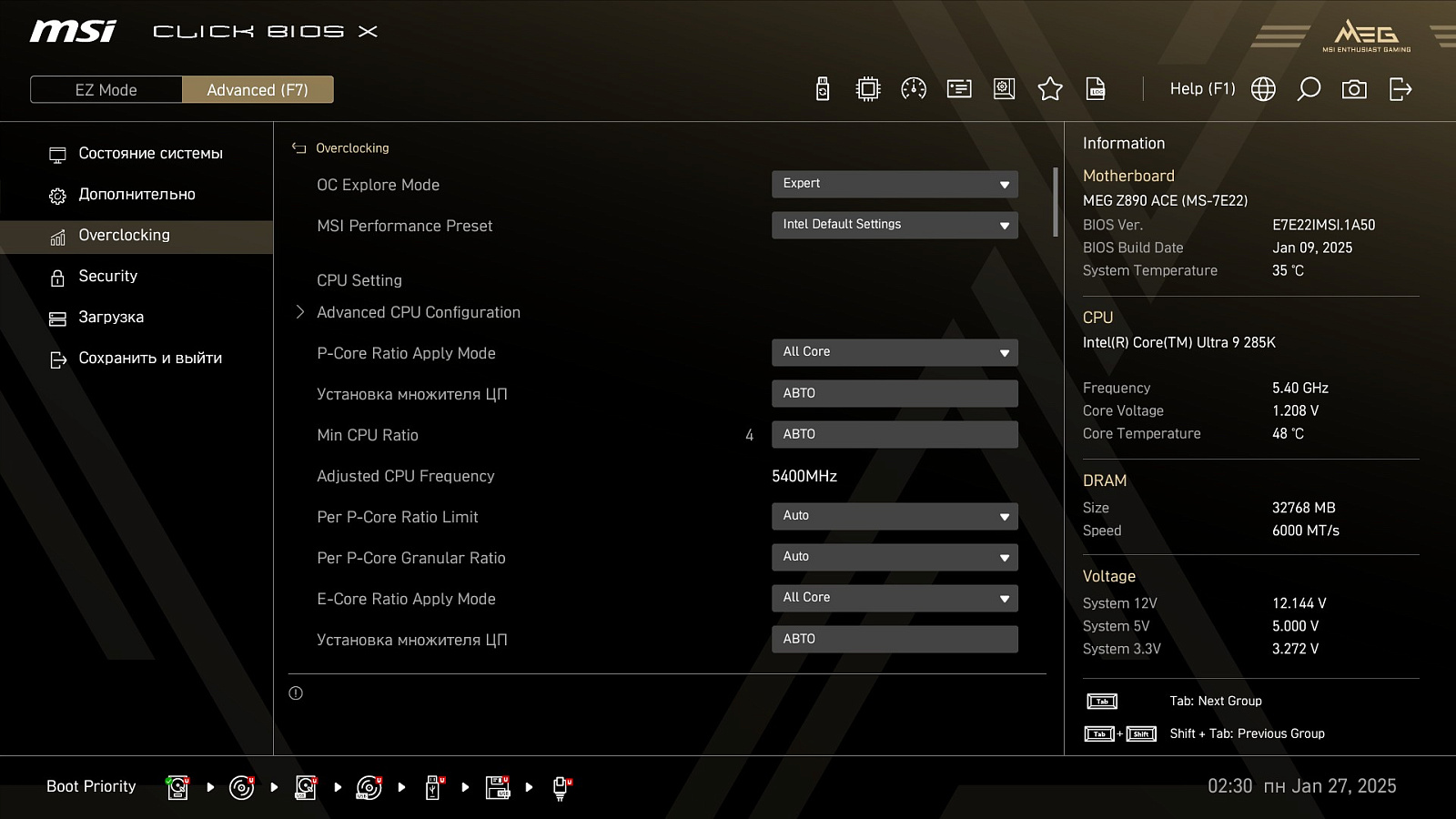Click Help (F1) button
This screenshot has width=1456, height=819.
(x=1202, y=88)
